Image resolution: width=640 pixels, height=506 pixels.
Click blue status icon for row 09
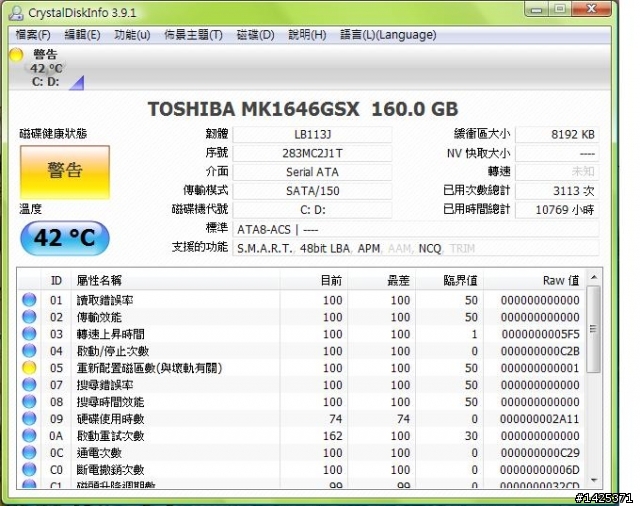click(29, 419)
